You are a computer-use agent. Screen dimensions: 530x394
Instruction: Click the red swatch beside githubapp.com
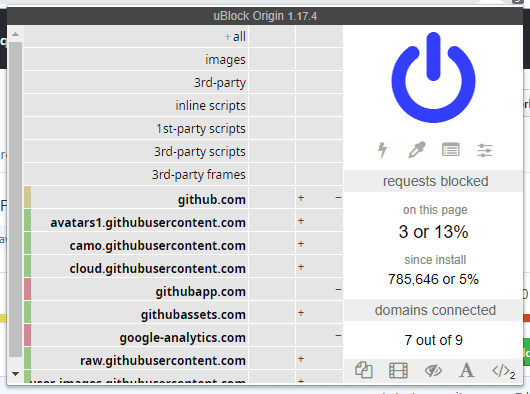click(28, 289)
